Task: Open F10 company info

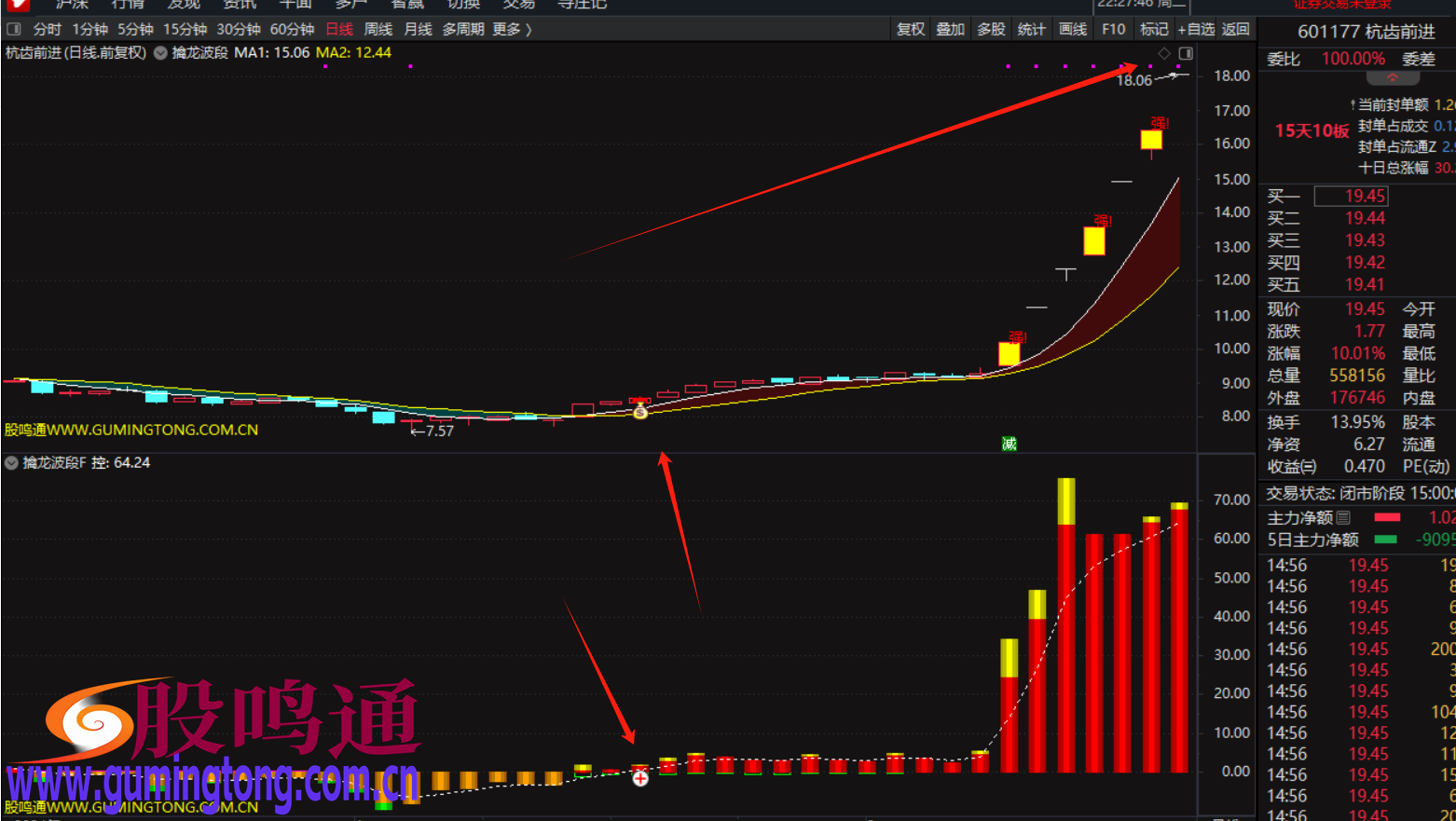Action: click(1113, 29)
